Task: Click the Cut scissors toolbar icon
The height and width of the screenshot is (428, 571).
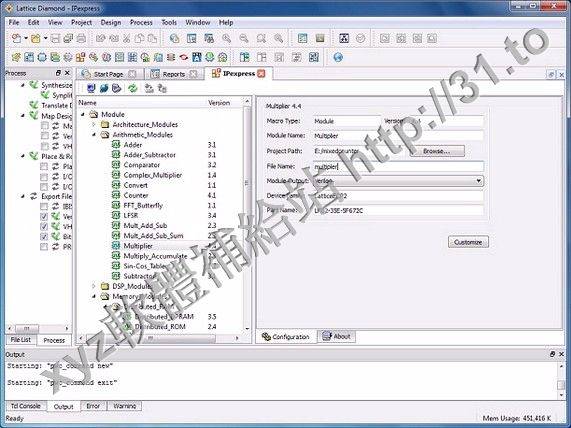Action: point(126,38)
